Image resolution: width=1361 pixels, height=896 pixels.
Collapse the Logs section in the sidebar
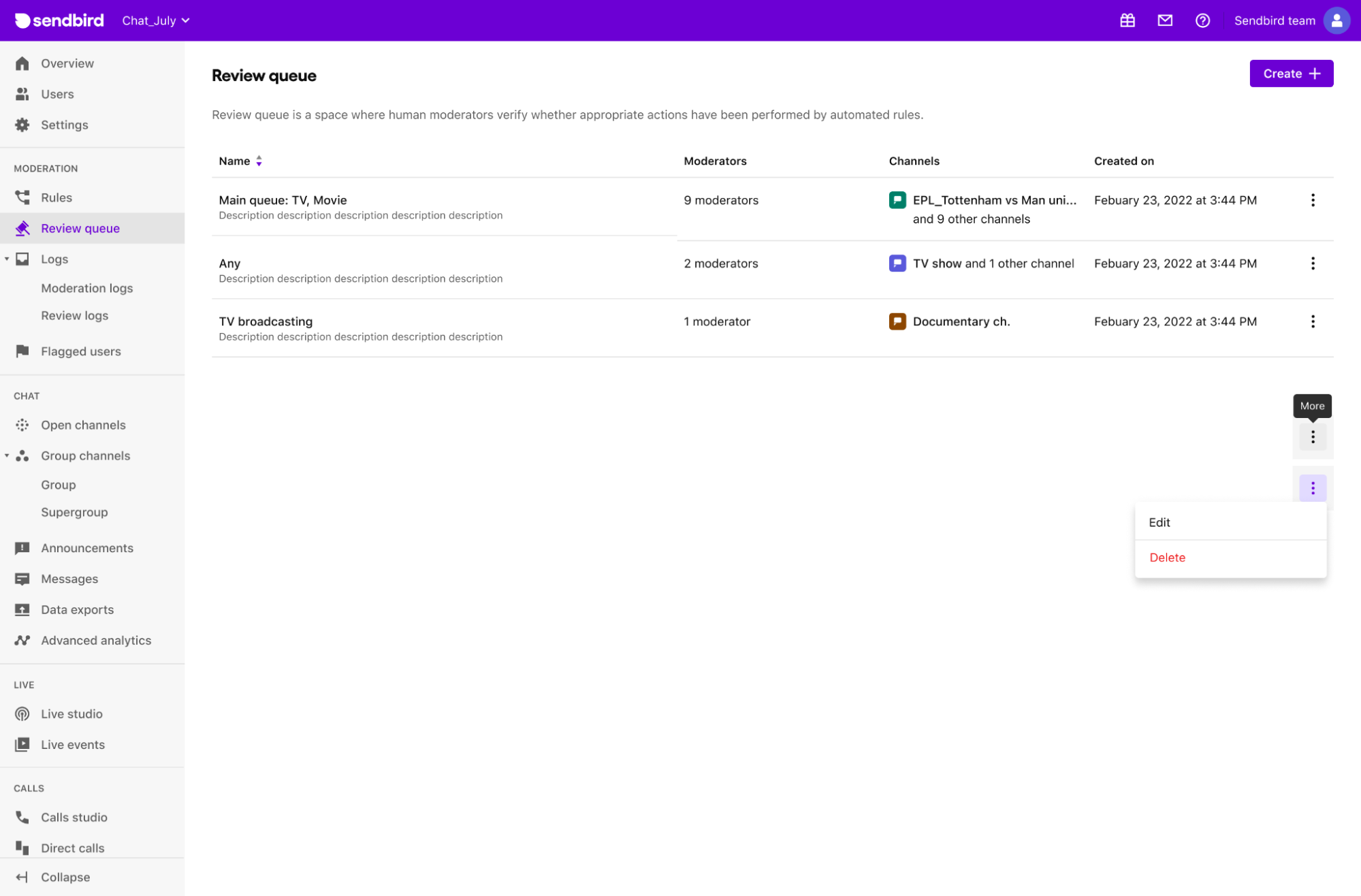(7, 259)
